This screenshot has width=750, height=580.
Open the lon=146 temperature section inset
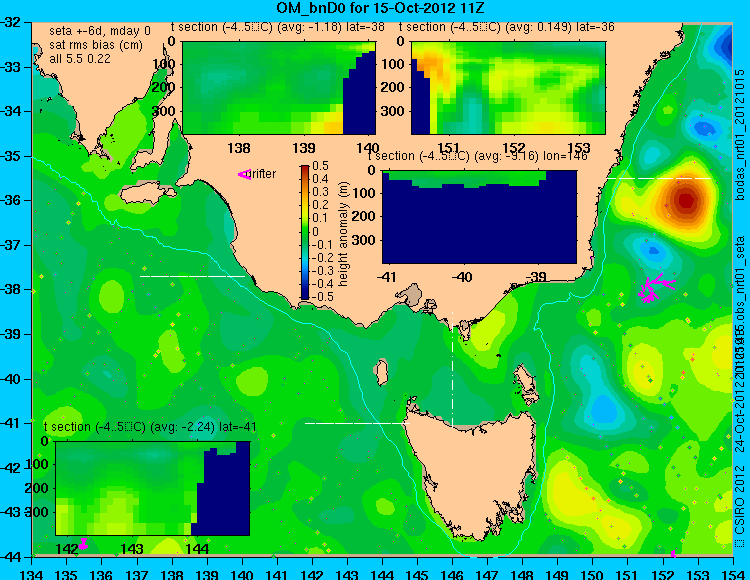click(x=479, y=217)
